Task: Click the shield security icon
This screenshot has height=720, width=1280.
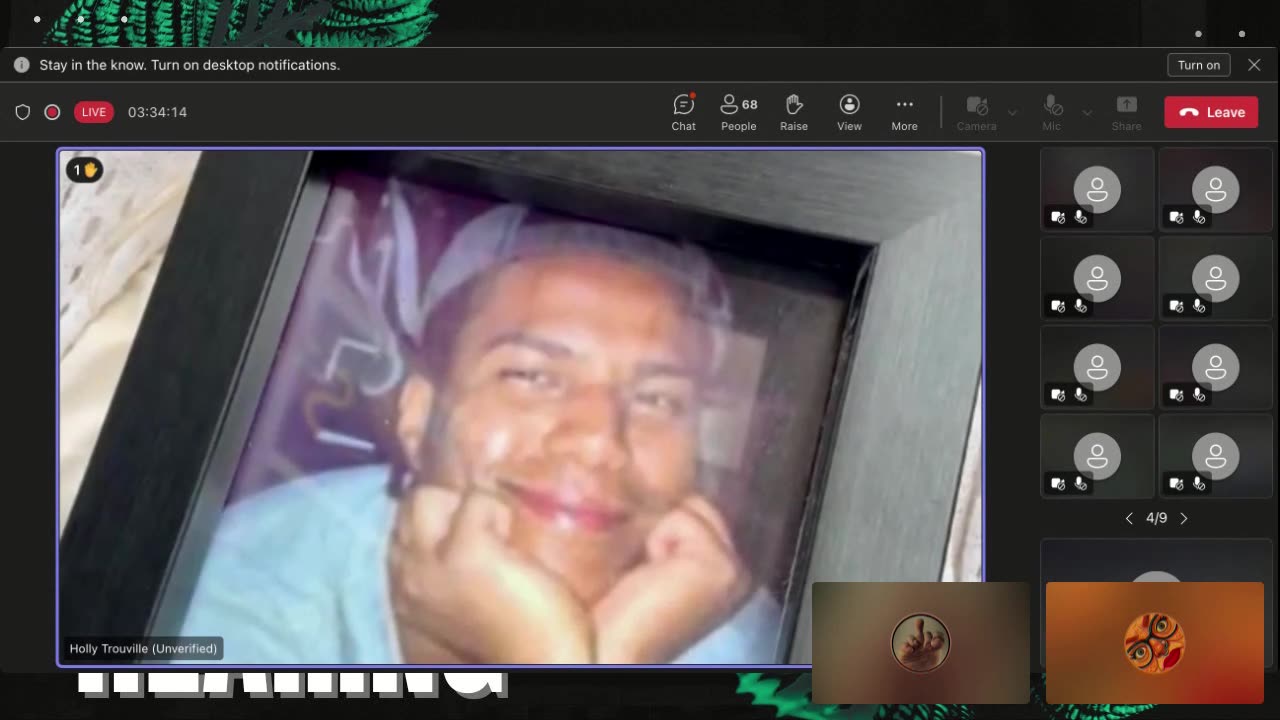Action: tap(23, 112)
